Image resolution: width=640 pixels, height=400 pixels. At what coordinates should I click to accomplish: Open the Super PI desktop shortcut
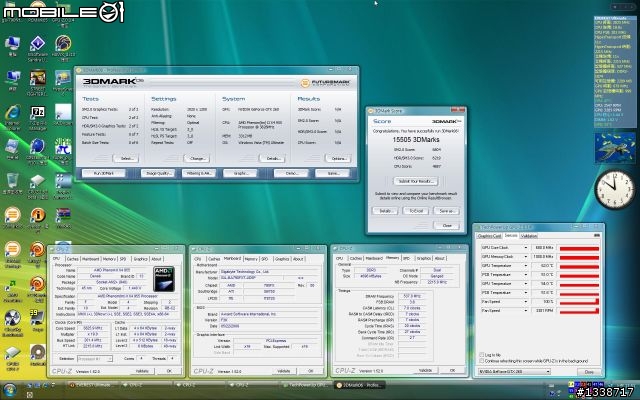coord(63,148)
